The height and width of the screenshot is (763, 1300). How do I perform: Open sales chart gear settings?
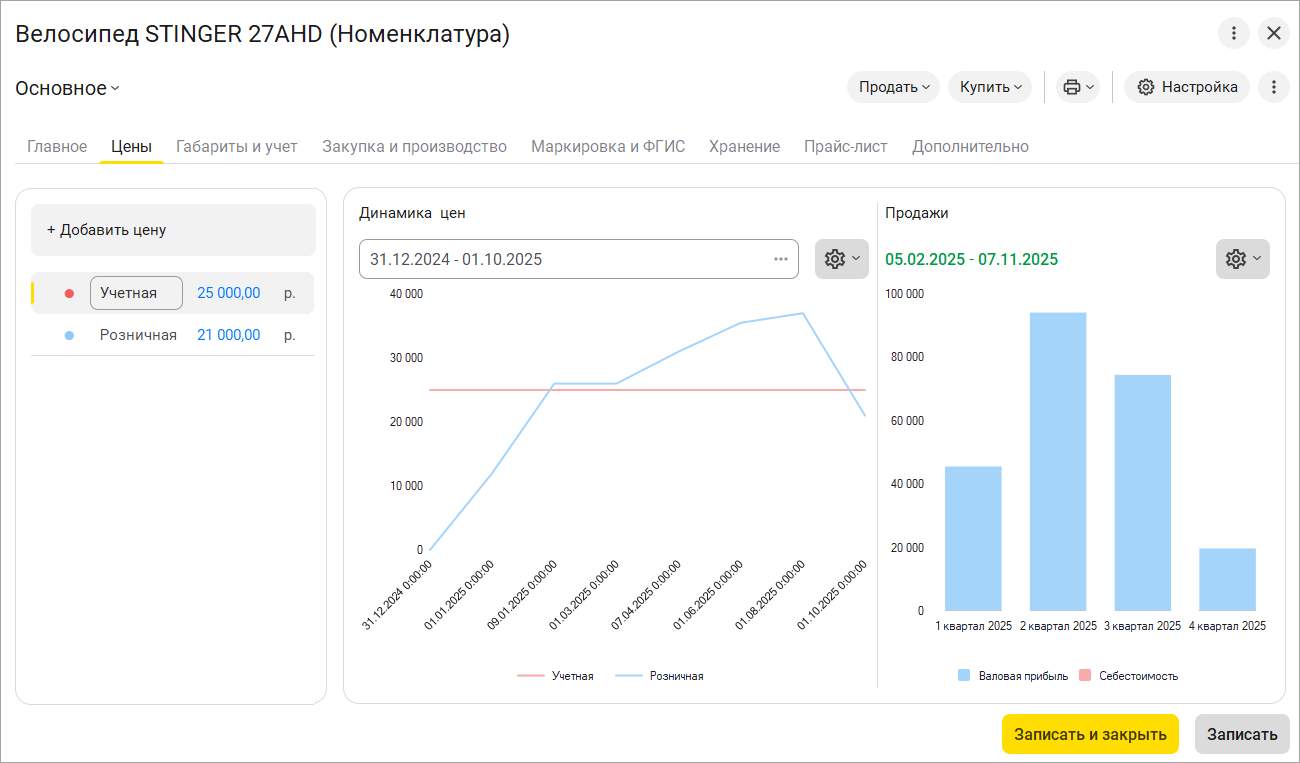pos(1242,259)
